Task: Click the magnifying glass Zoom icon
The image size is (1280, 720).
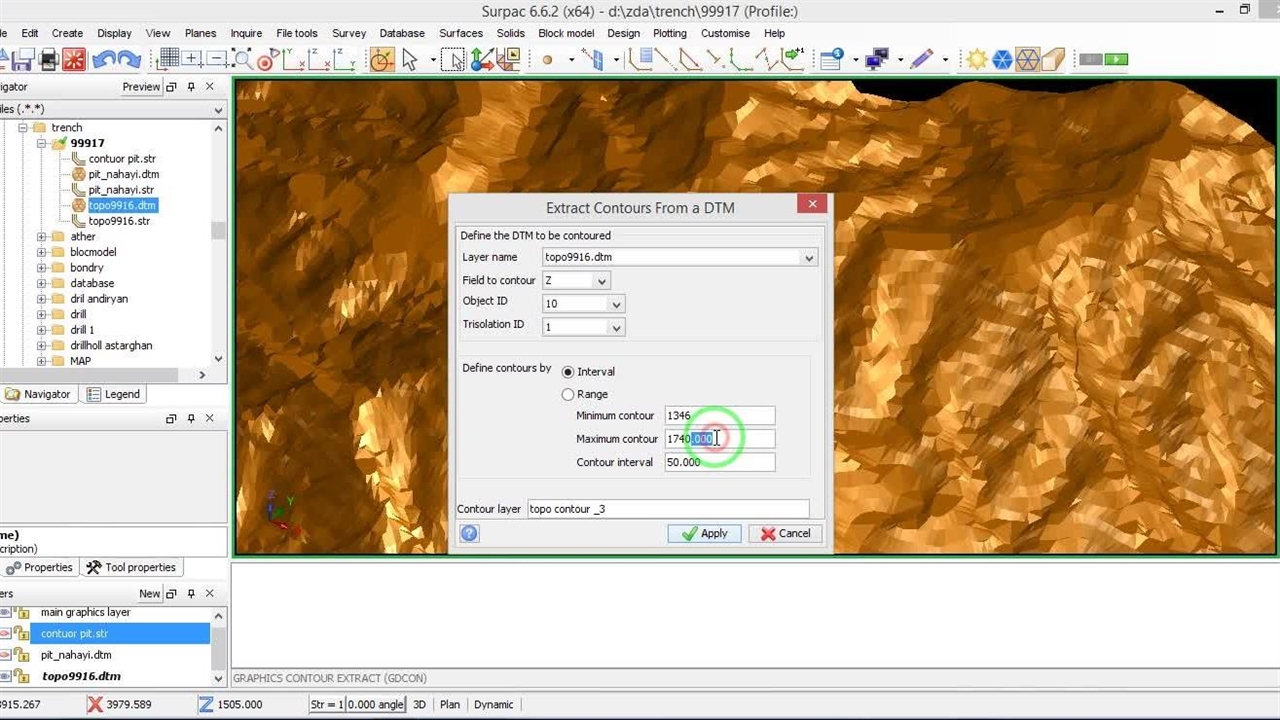Action: [x=243, y=60]
